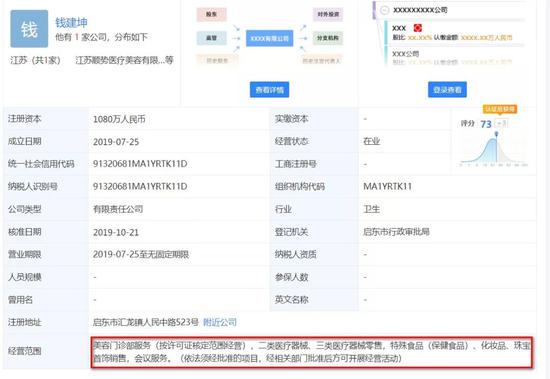Viewport: 550px width, 379px height.
Task: Click the 2019-07-25至无固定期限 business term
Action: pyautogui.click(x=141, y=254)
